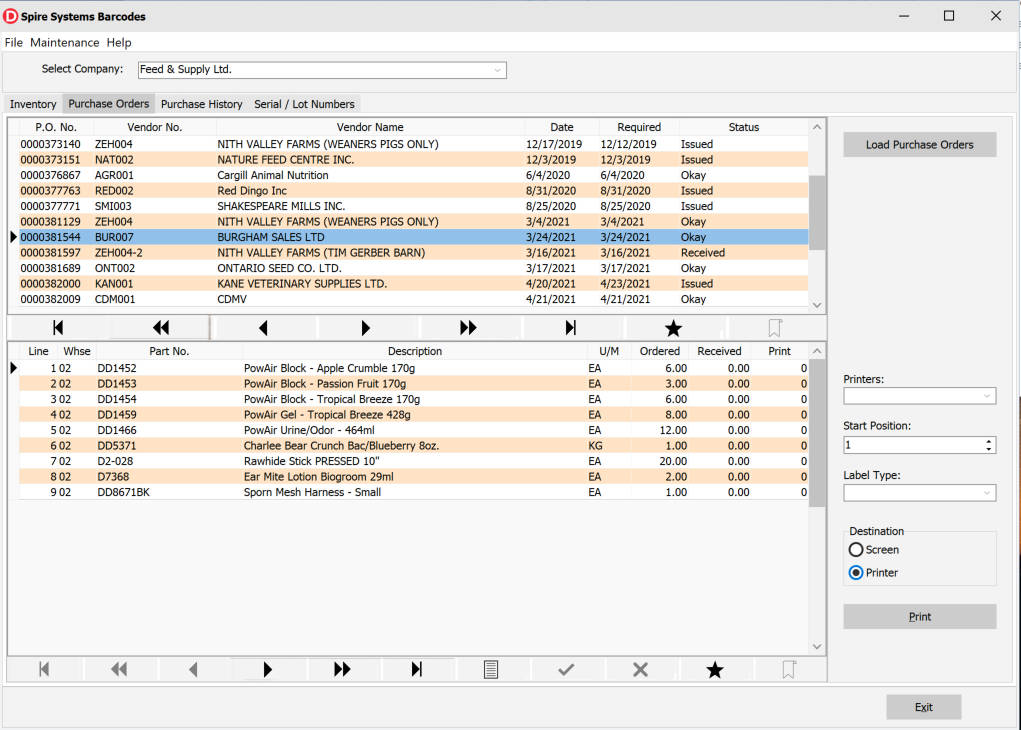Click the star icon in line items navigator

(x=715, y=669)
